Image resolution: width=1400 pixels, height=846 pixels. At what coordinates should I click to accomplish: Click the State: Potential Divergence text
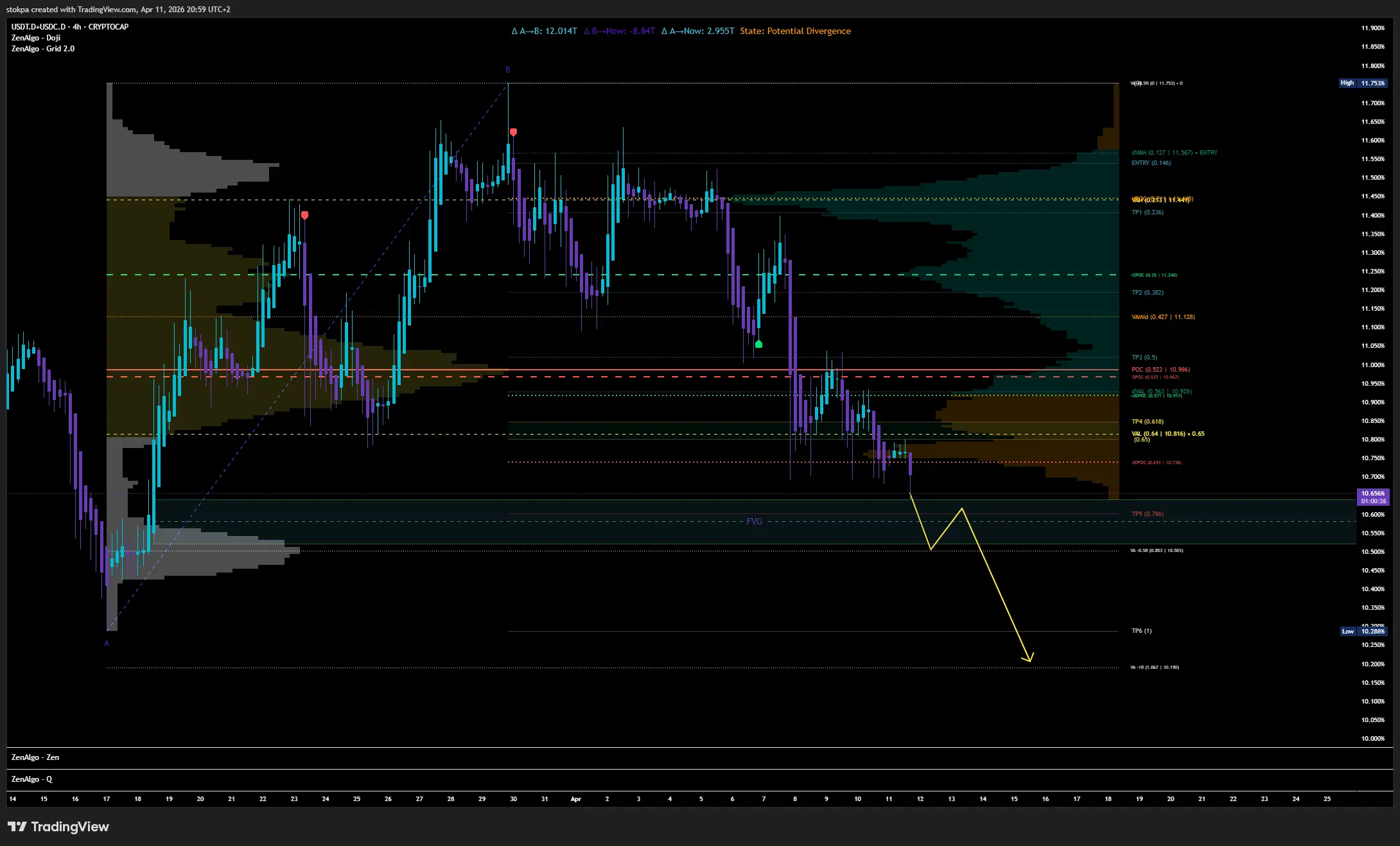pyautogui.click(x=794, y=31)
